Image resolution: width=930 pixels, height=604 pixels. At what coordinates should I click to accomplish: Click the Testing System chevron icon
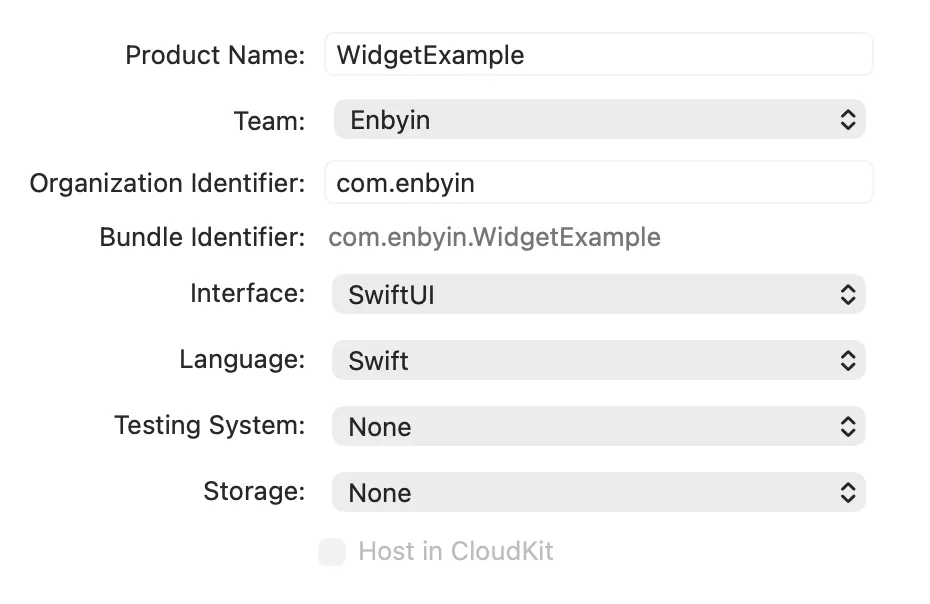point(849,426)
